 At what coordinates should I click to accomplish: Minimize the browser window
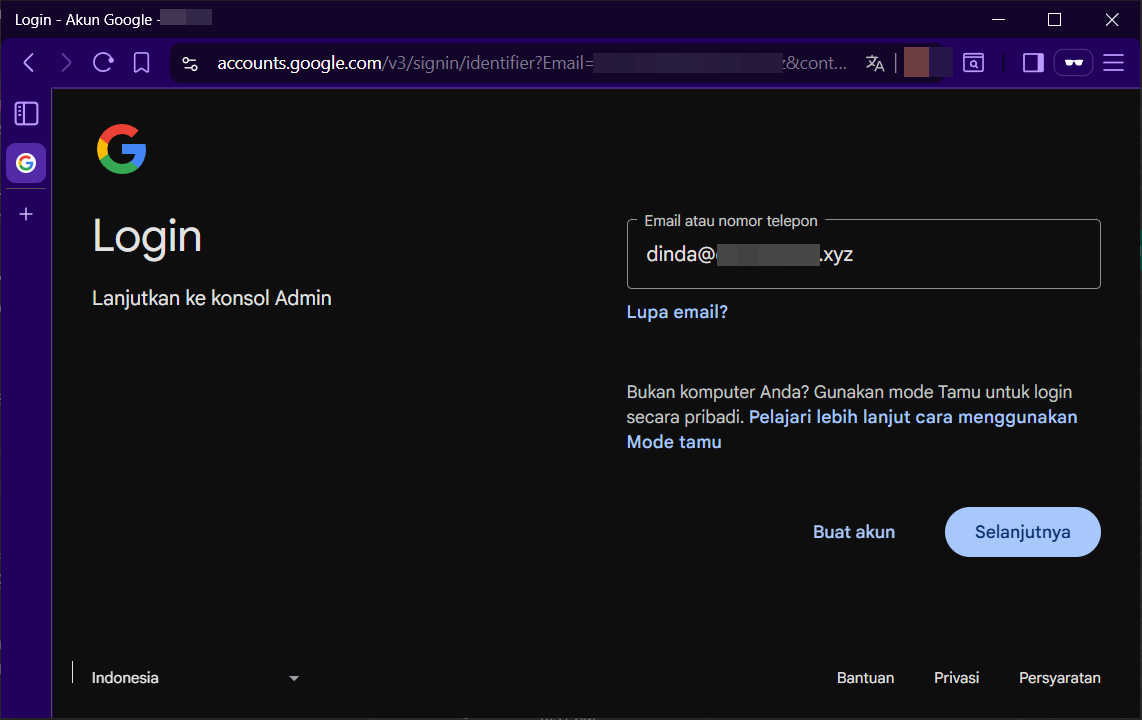click(999, 20)
